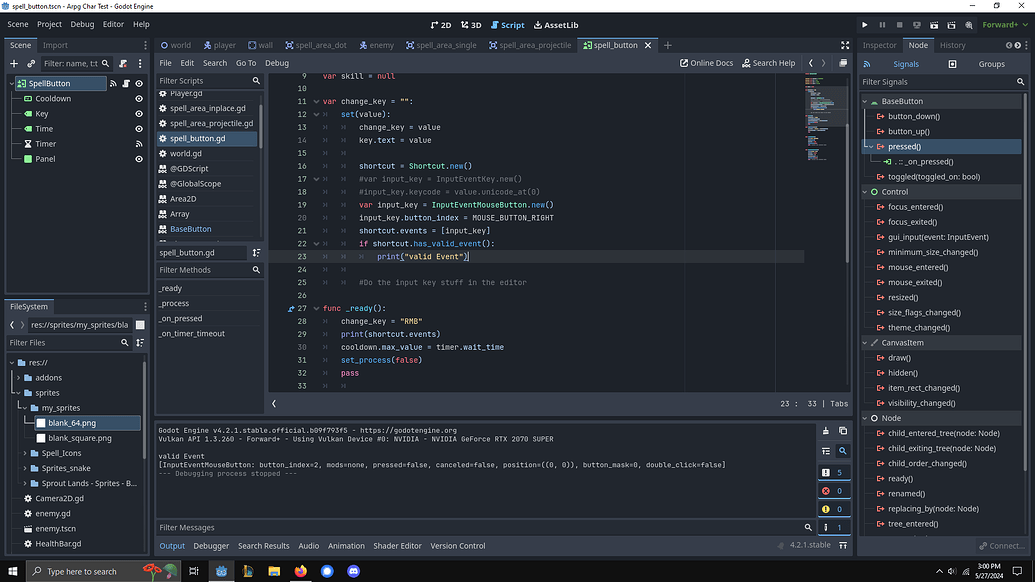The image size is (1035, 582).
Task: Add a new node with the plus icon
Action: (x=12, y=63)
